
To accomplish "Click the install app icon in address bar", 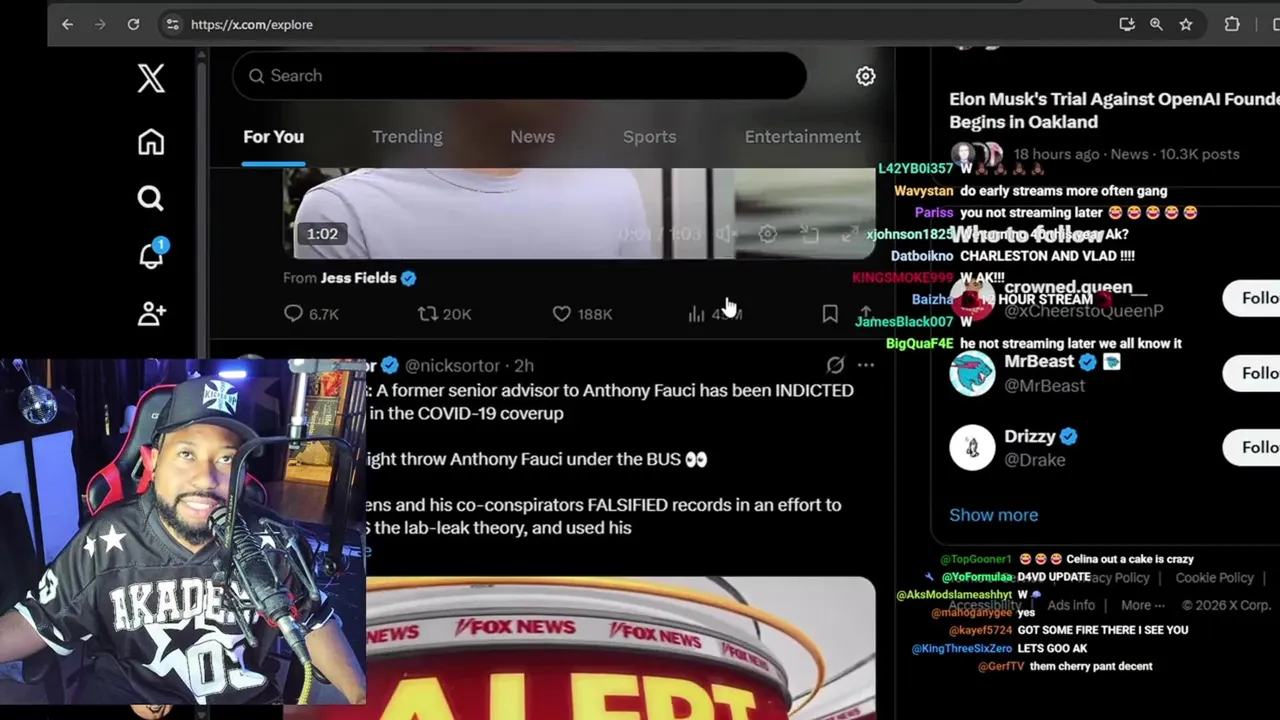I will (x=1127, y=24).
